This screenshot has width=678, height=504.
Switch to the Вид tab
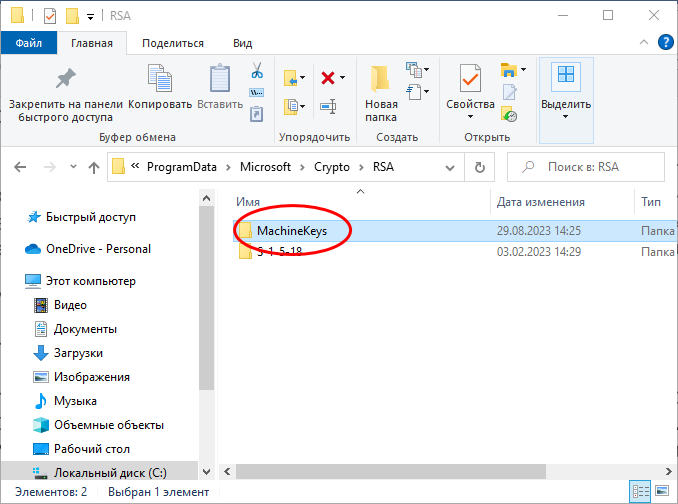[x=243, y=43]
